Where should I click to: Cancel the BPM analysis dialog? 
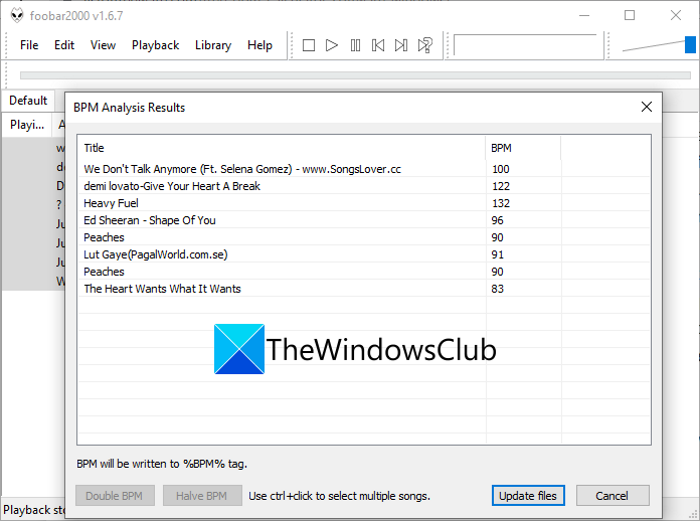tap(612, 496)
